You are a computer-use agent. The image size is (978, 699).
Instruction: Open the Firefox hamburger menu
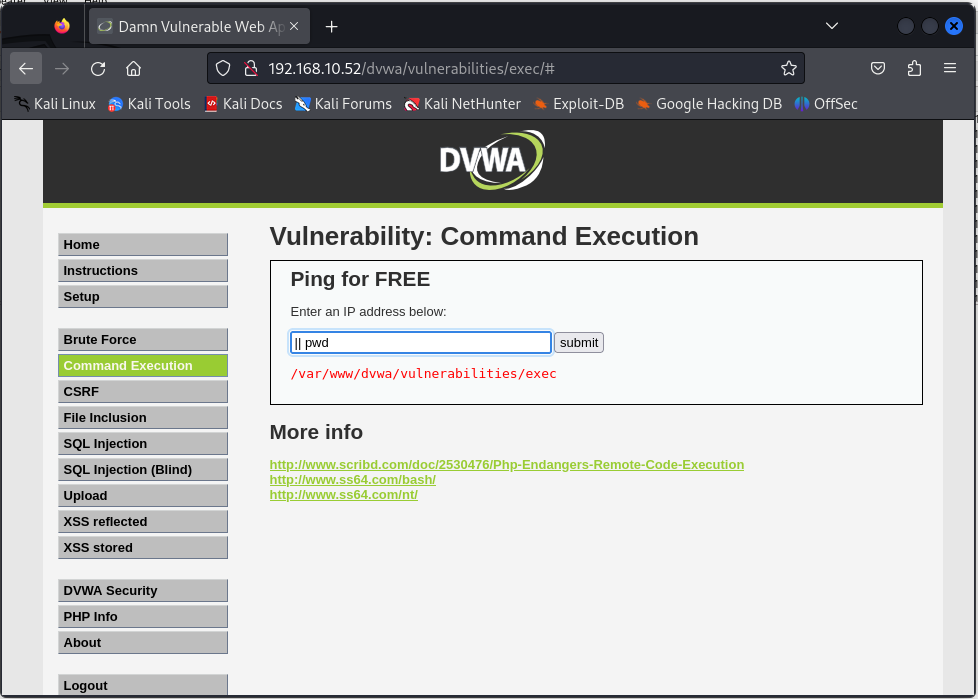950,68
